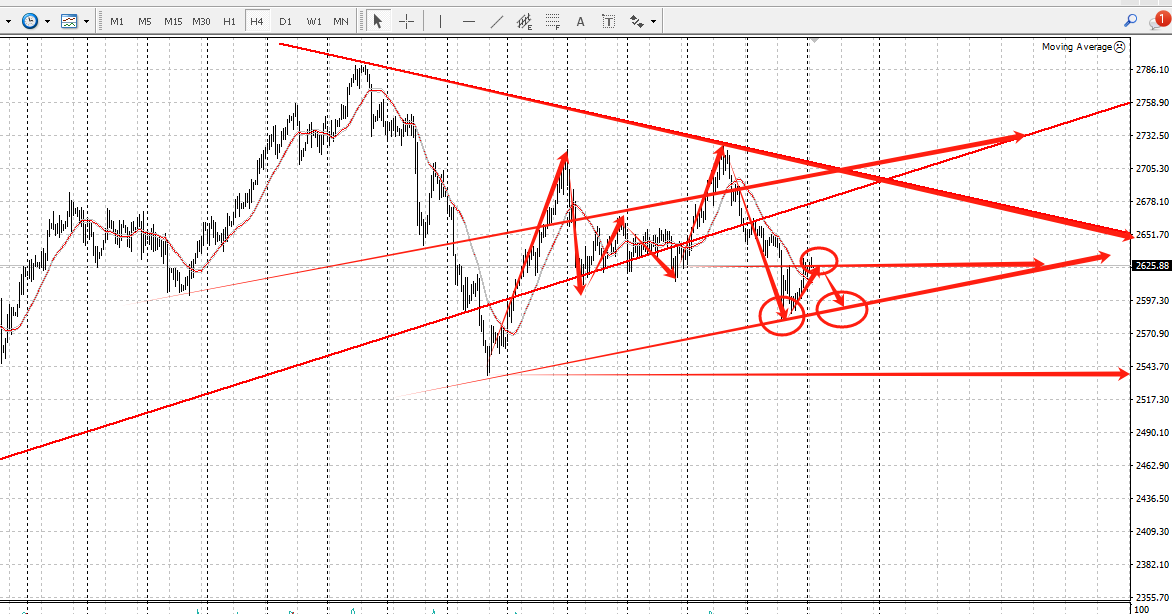Screen dimensions: 1172x614
Task: Select the Vertical Line drawing tool
Action: (x=440, y=21)
